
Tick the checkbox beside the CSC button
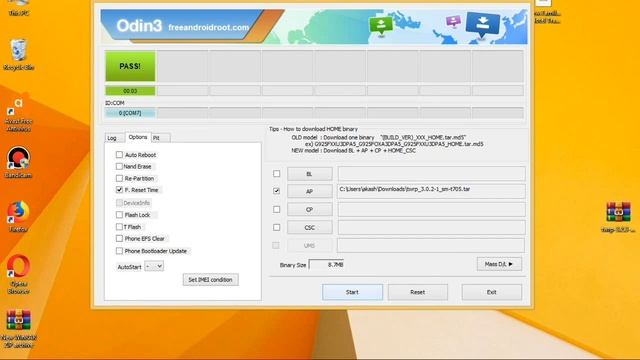pos(276,227)
